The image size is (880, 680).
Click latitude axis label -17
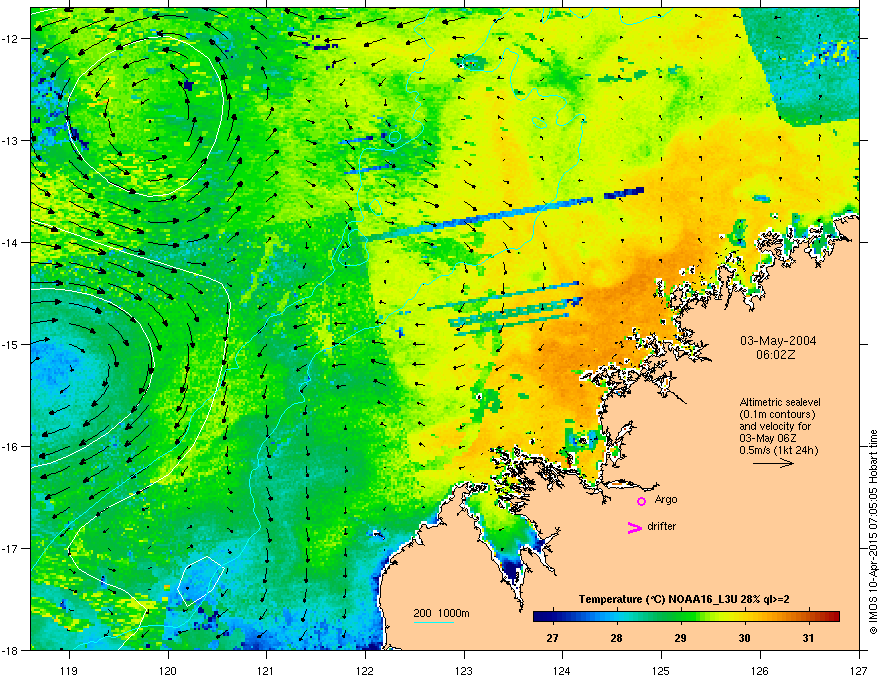[x=11, y=549]
